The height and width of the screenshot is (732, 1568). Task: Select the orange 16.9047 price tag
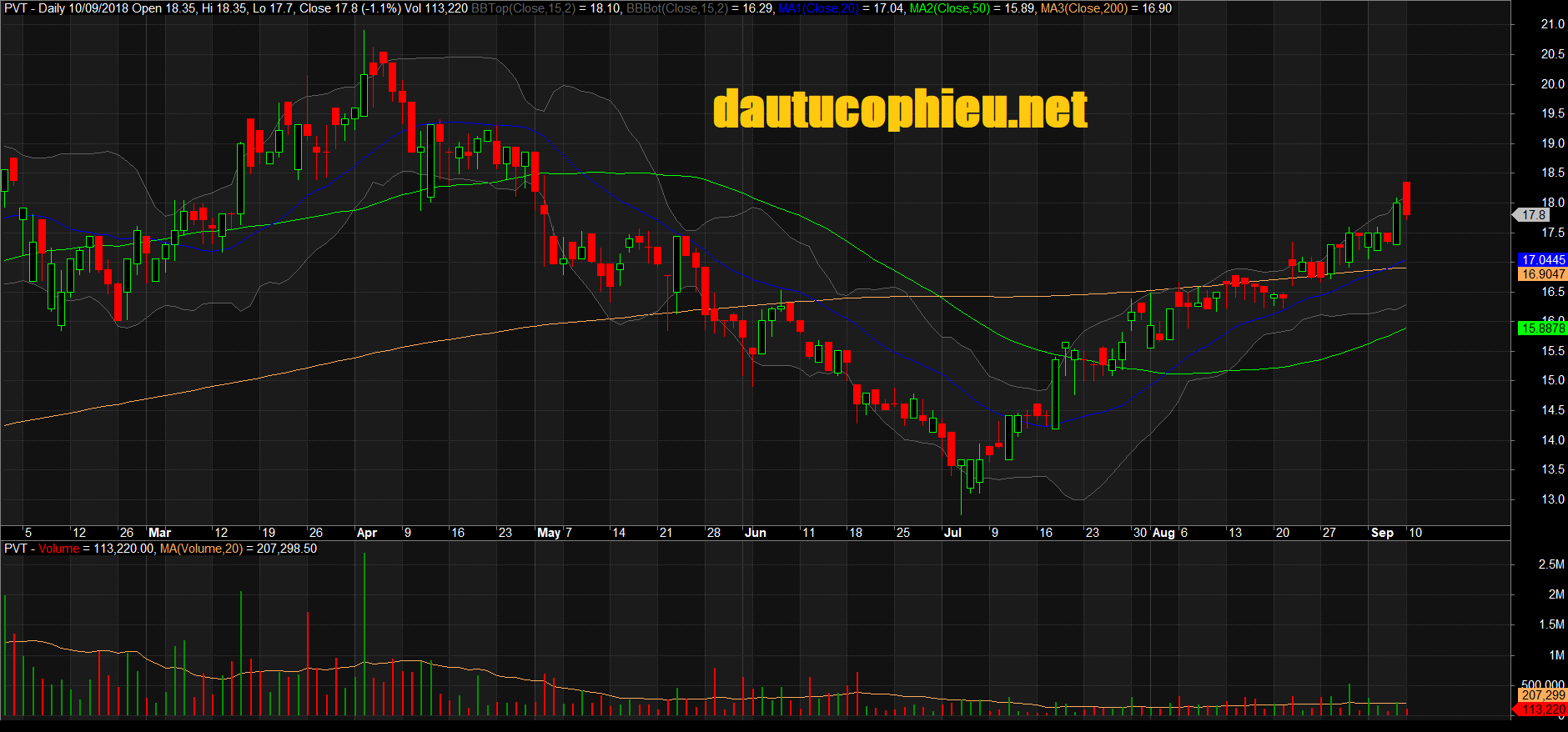tap(1543, 274)
